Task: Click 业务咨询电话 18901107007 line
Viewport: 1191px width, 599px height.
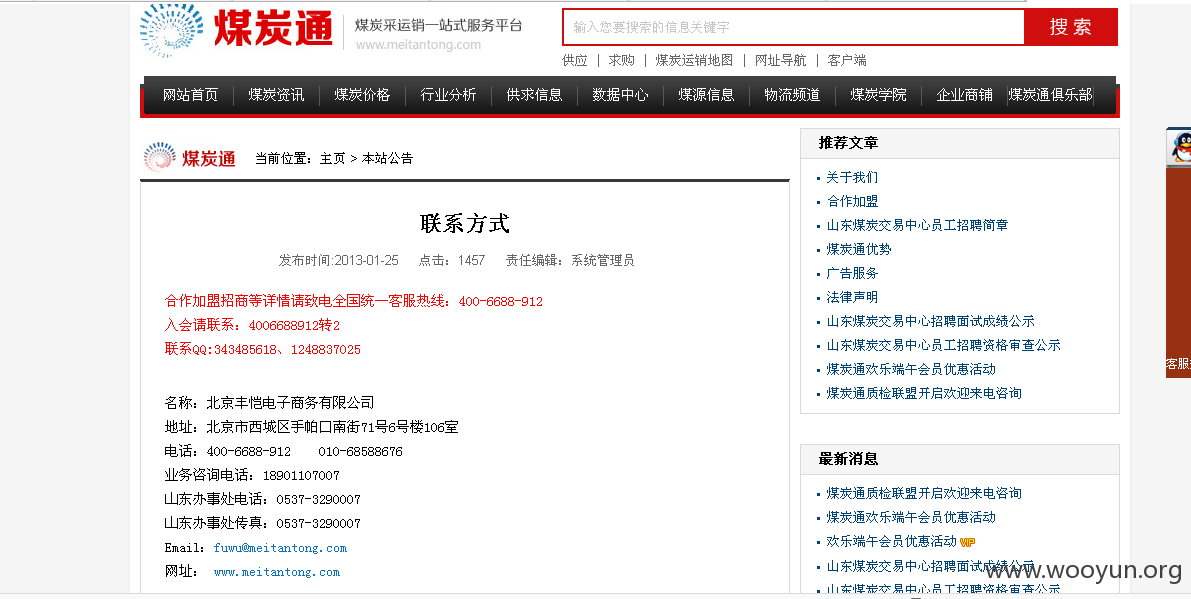Action: point(252,475)
